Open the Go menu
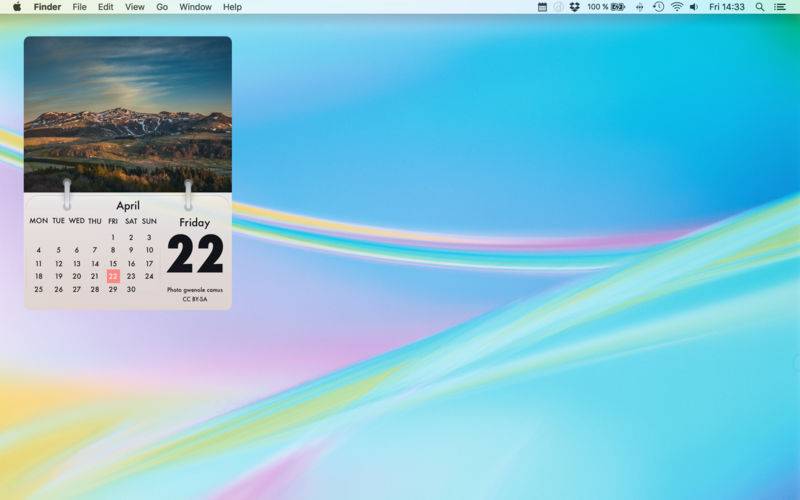Image resolution: width=800 pixels, height=500 pixels. click(x=162, y=7)
